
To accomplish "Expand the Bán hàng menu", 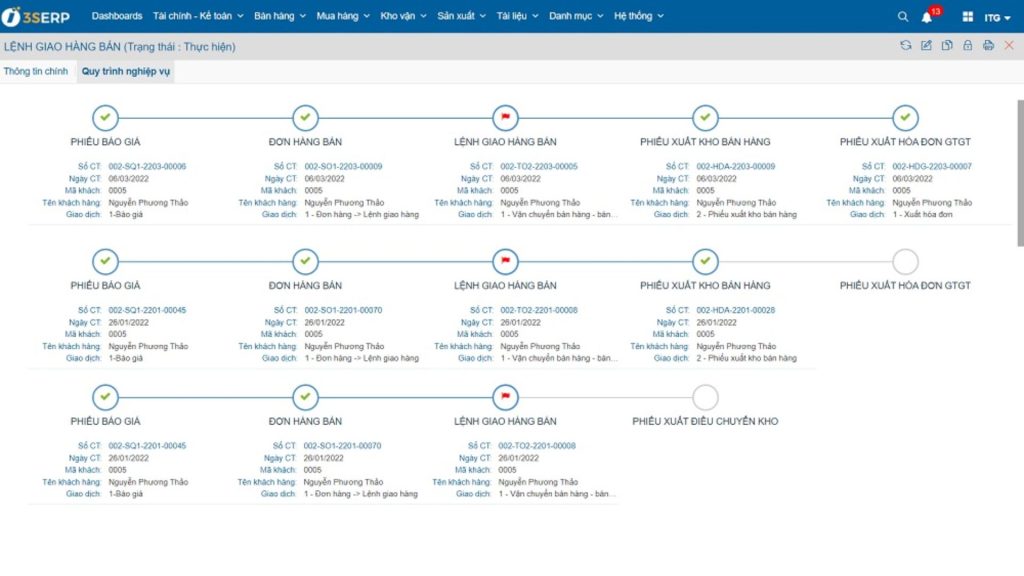I will (280, 16).
